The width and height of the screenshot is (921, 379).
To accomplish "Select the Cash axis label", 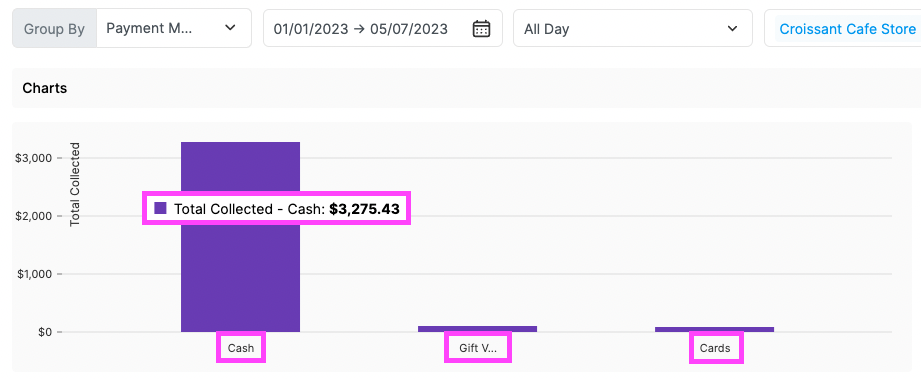I will pos(241,348).
